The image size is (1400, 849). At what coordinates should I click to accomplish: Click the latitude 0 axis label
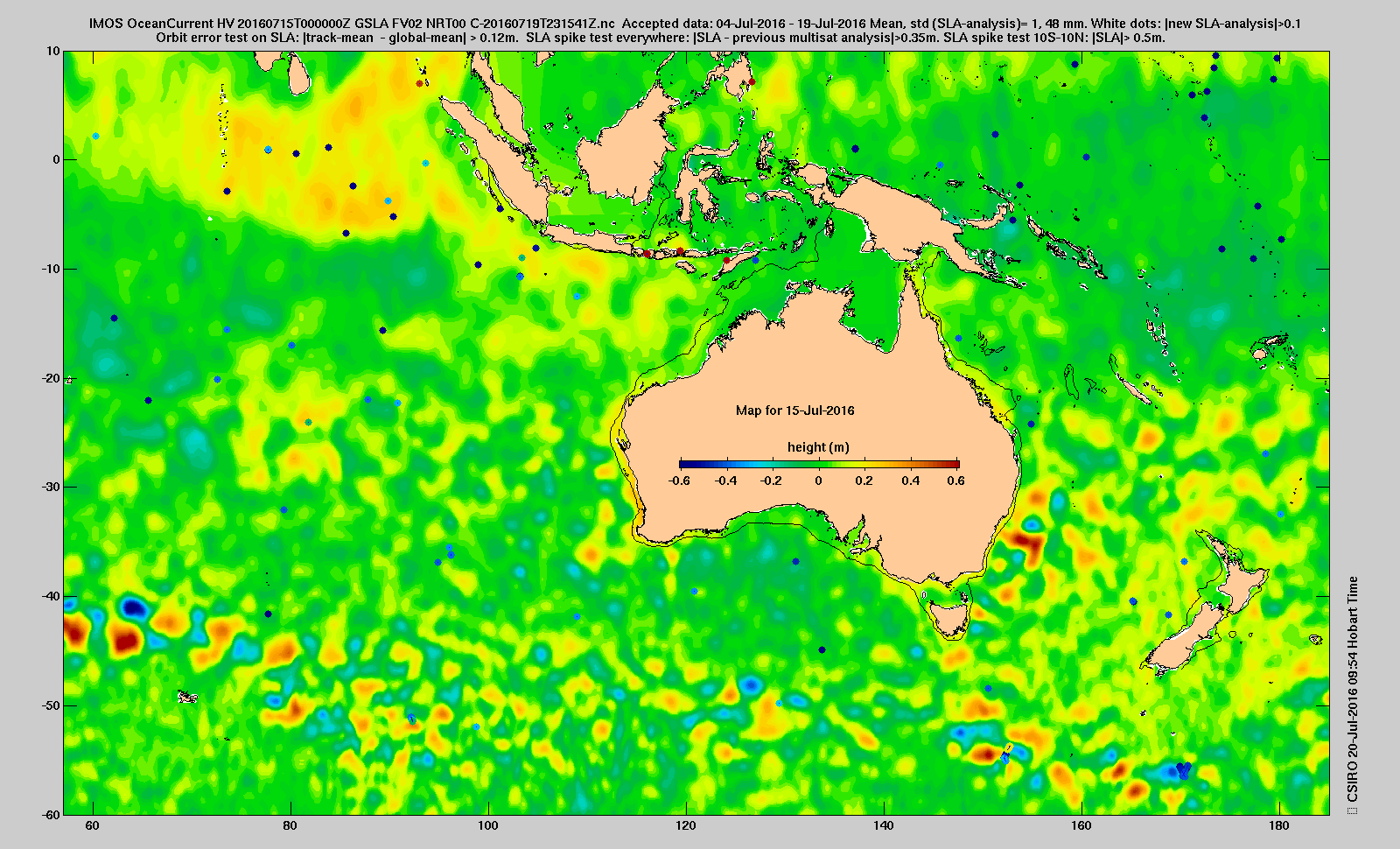pyautogui.click(x=57, y=159)
